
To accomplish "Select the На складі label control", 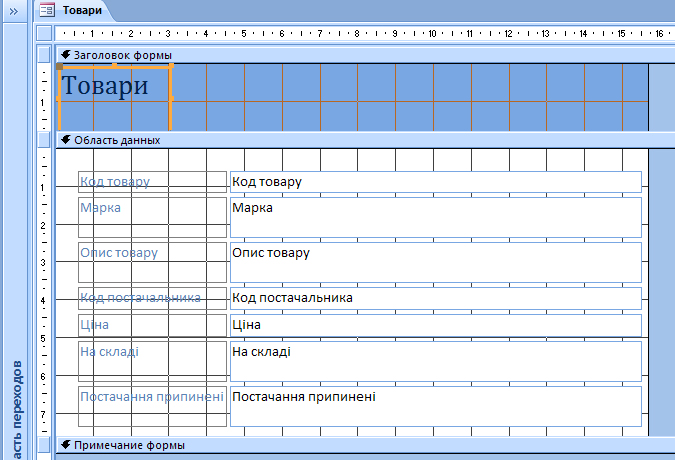I will [x=152, y=361].
